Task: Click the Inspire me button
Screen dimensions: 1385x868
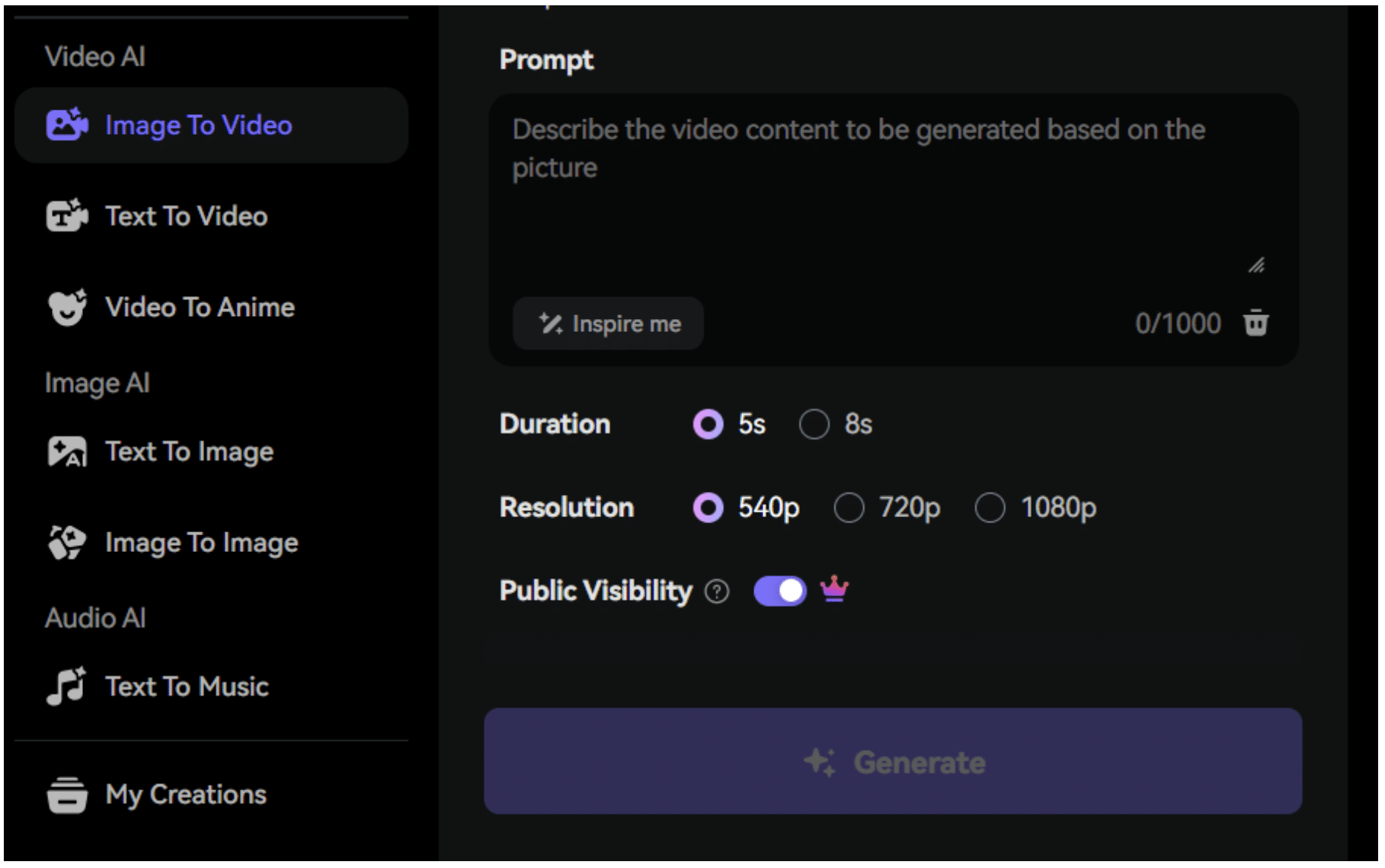Action: (x=608, y=324)
